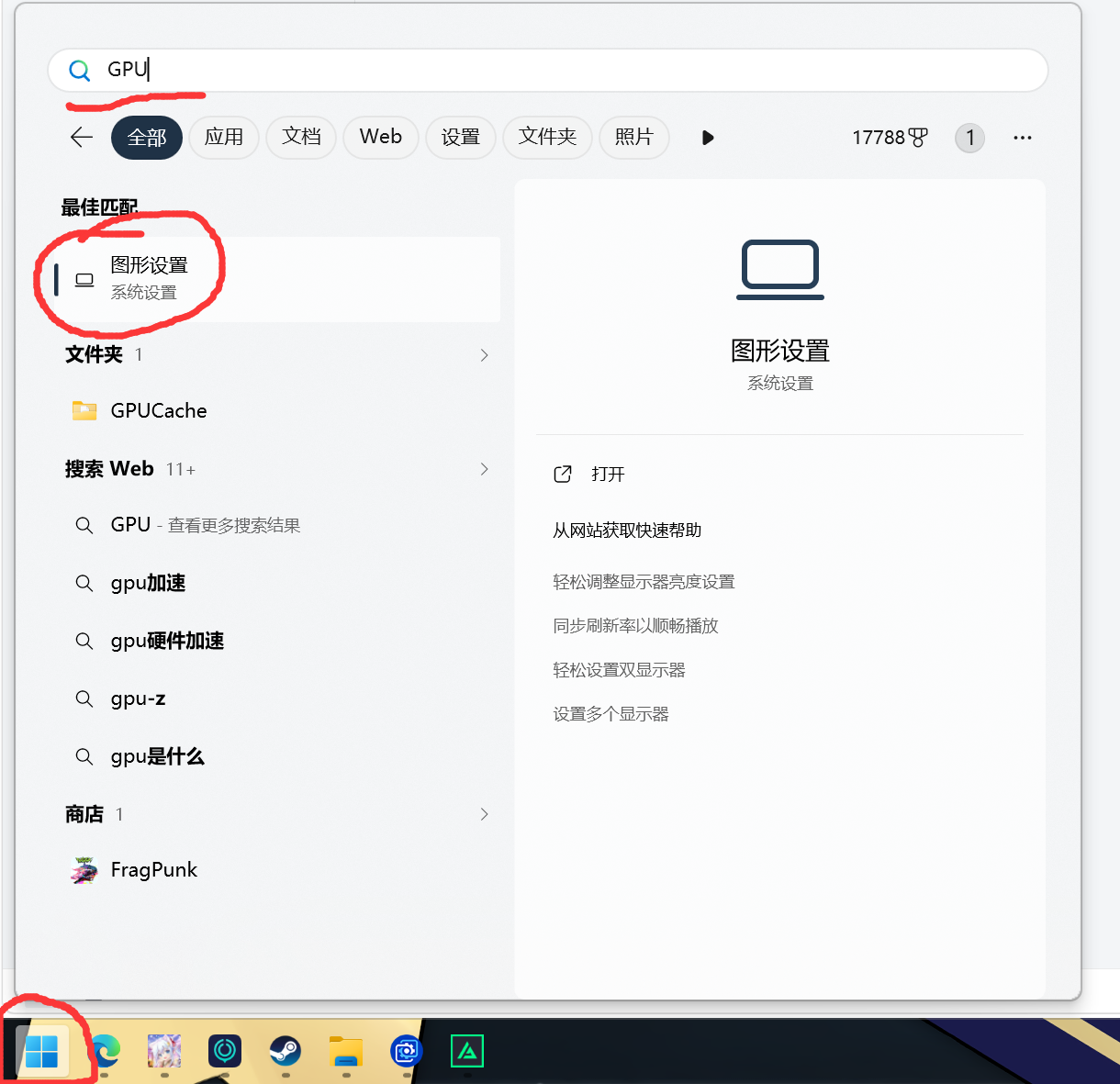Open the GPUCache folder result
Image resolution: width=1120 pixels, height=1084 pixels.
(x=276, y=410)
